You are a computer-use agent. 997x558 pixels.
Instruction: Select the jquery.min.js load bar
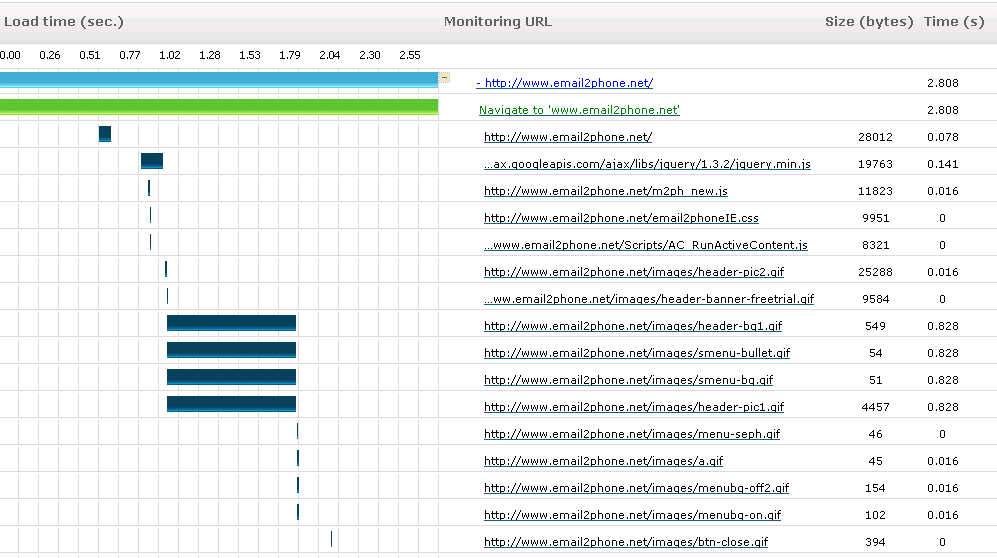pos(152,161)
